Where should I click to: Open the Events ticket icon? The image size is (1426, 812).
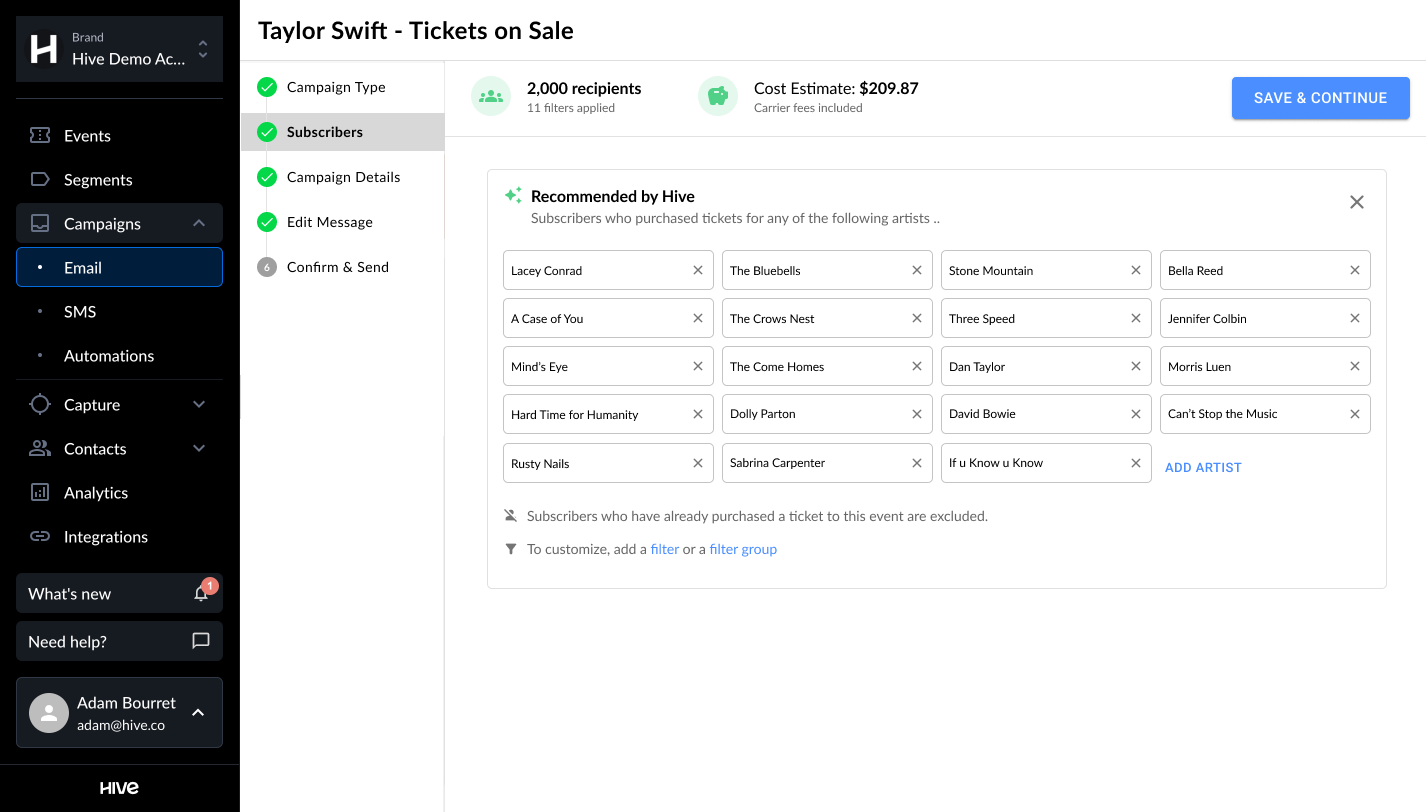(40, 135)
